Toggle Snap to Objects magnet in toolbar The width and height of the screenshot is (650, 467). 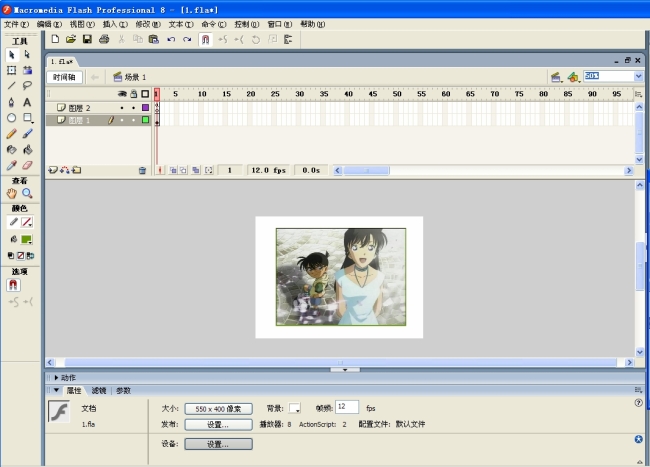coord(205,40)
